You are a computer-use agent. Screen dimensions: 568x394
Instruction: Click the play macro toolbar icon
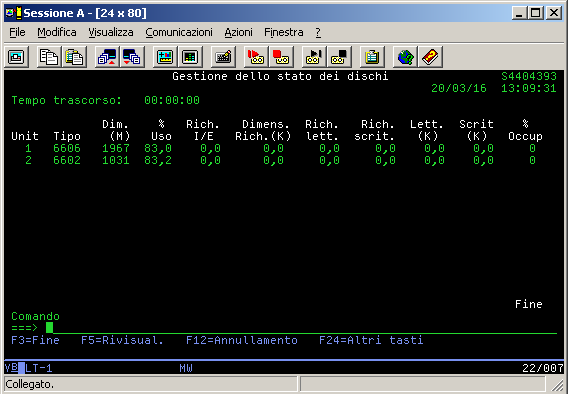[314, 57]
